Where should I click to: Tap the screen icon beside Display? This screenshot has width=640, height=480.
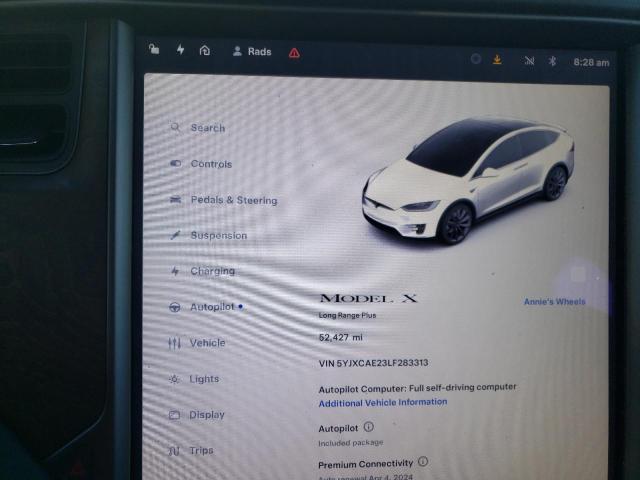coord(174,415)
